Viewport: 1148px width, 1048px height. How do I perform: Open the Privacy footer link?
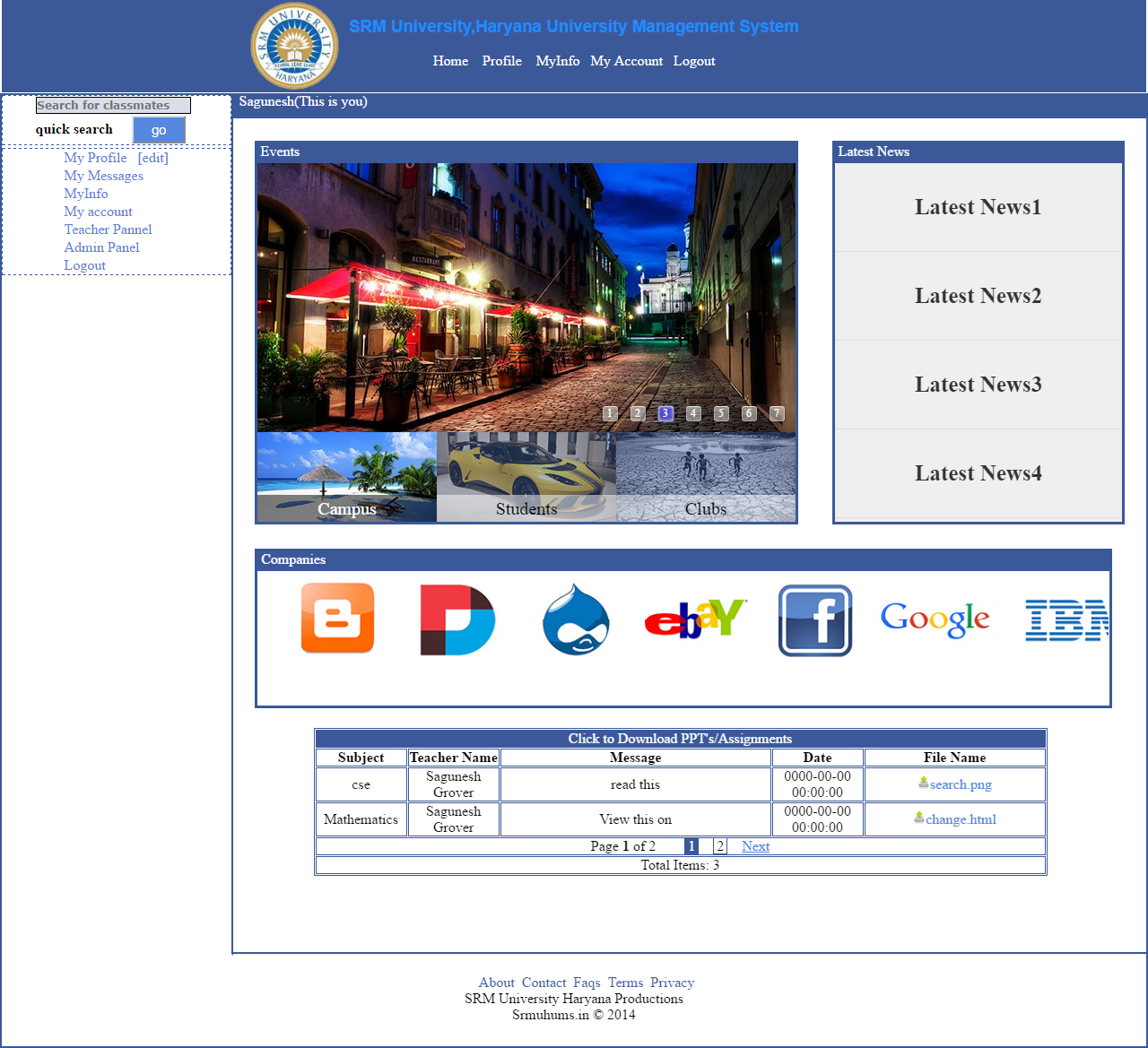(x=673, y=983)
